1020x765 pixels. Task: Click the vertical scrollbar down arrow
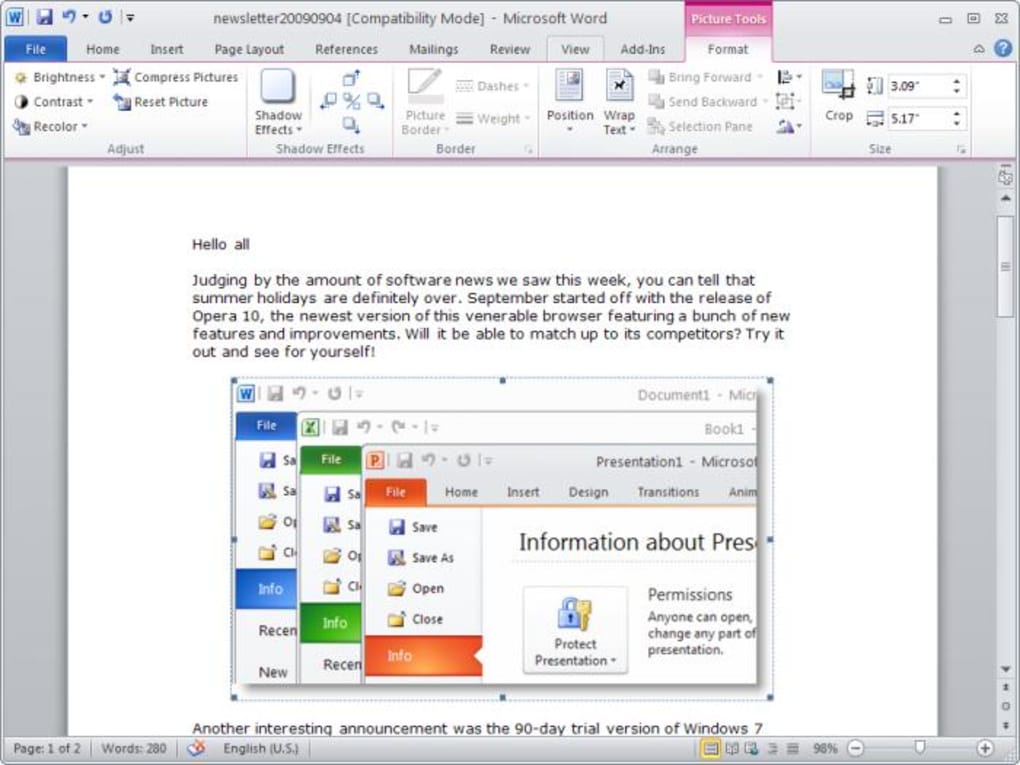1005,667
